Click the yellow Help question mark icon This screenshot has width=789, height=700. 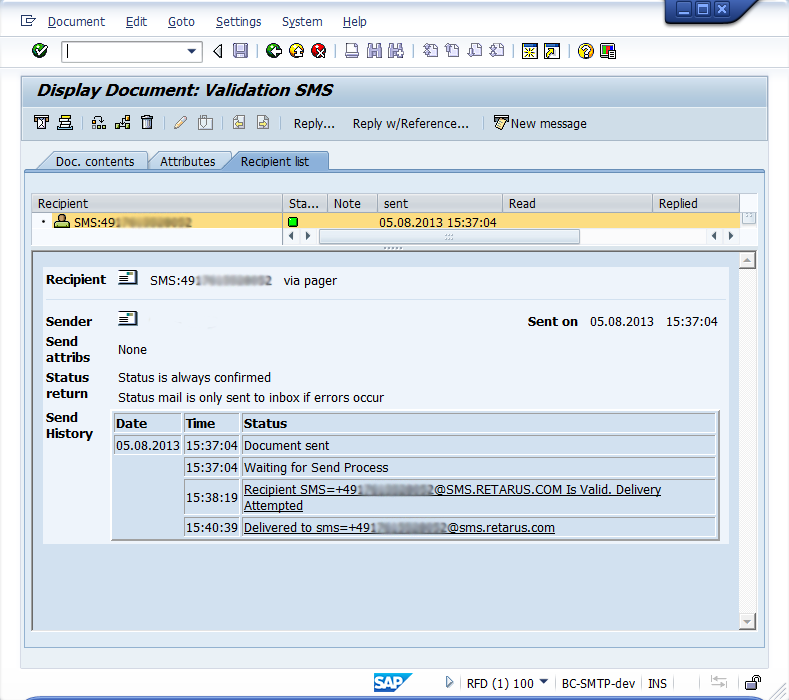tap(586, 51)
